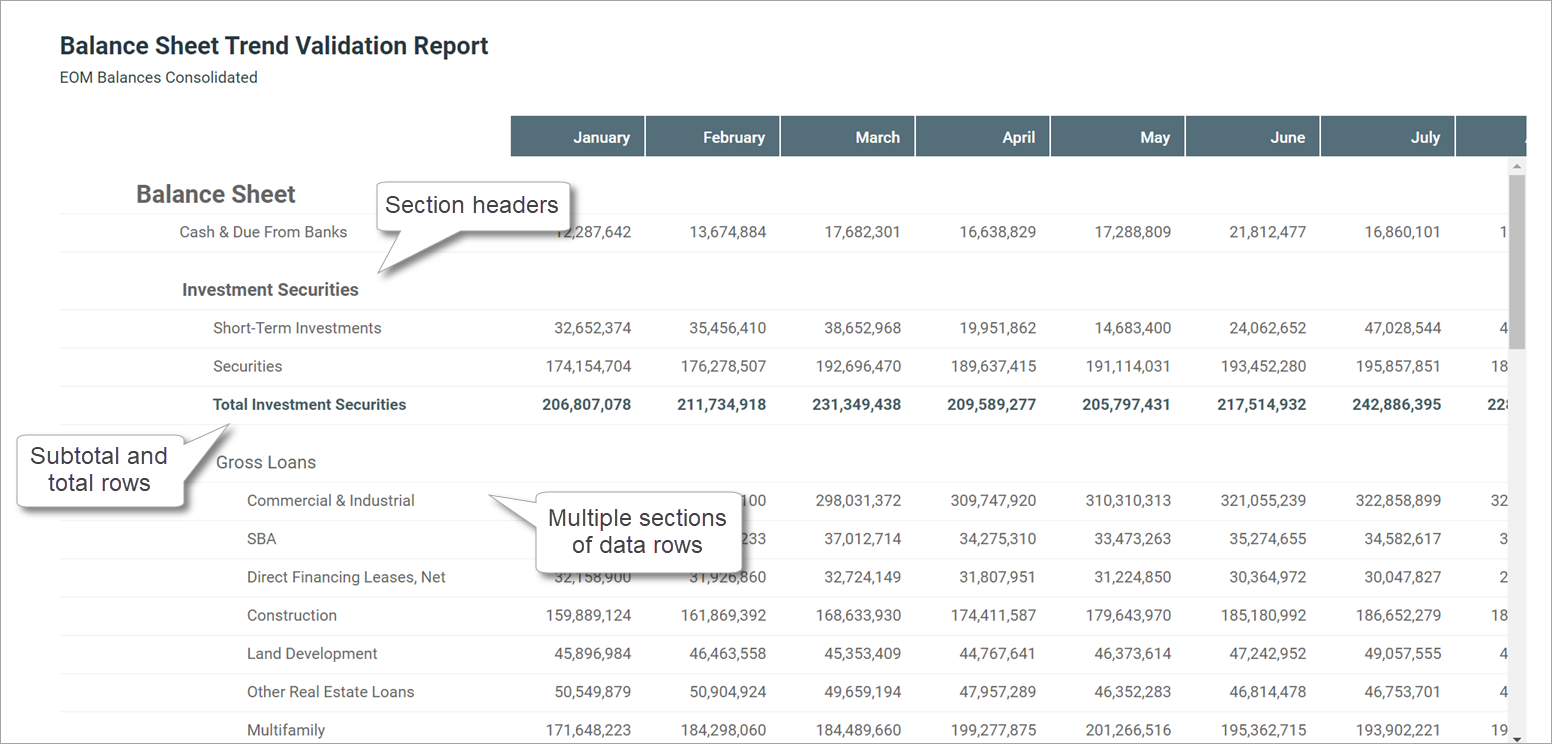
Task: Click the Construction row label
Action: tap(292, 616)
